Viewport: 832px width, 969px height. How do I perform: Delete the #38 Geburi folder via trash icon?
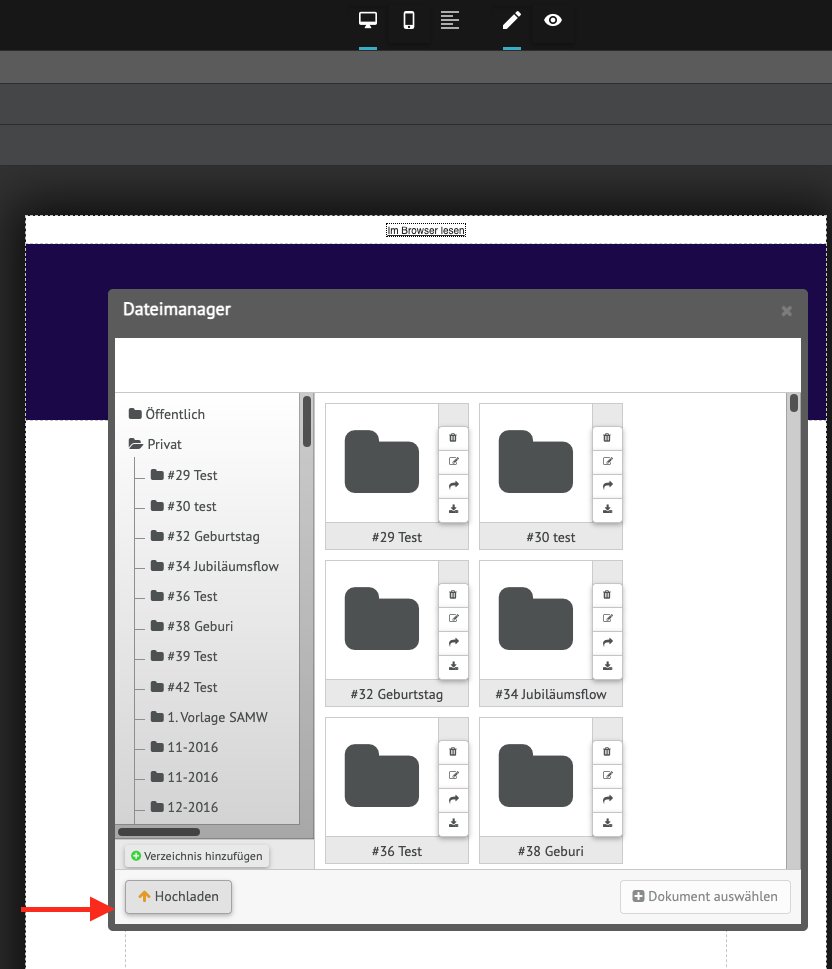coord(607,751)
